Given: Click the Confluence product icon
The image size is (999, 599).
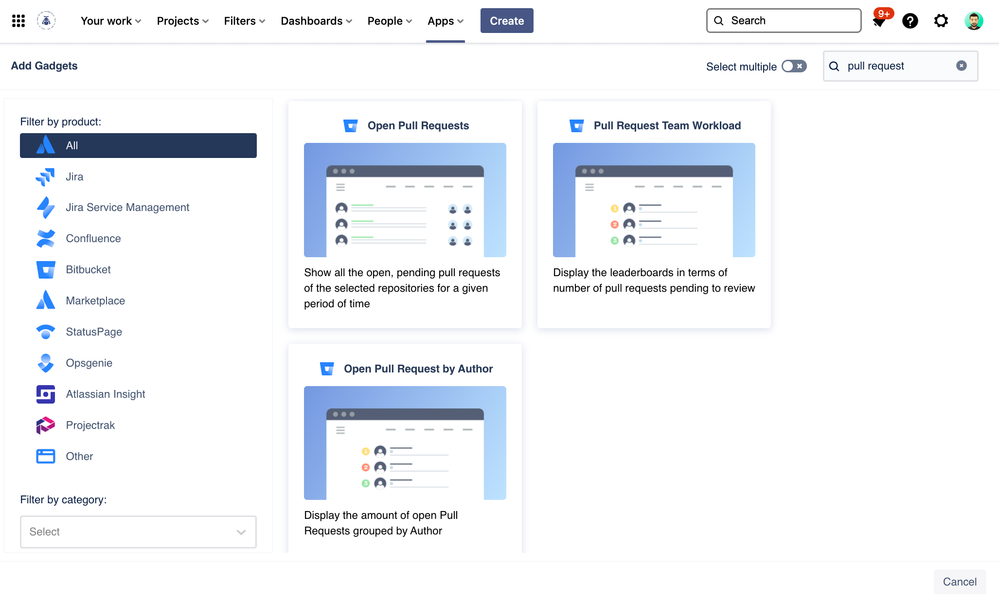Looking at the screenshot, I should tap(45, 238).
